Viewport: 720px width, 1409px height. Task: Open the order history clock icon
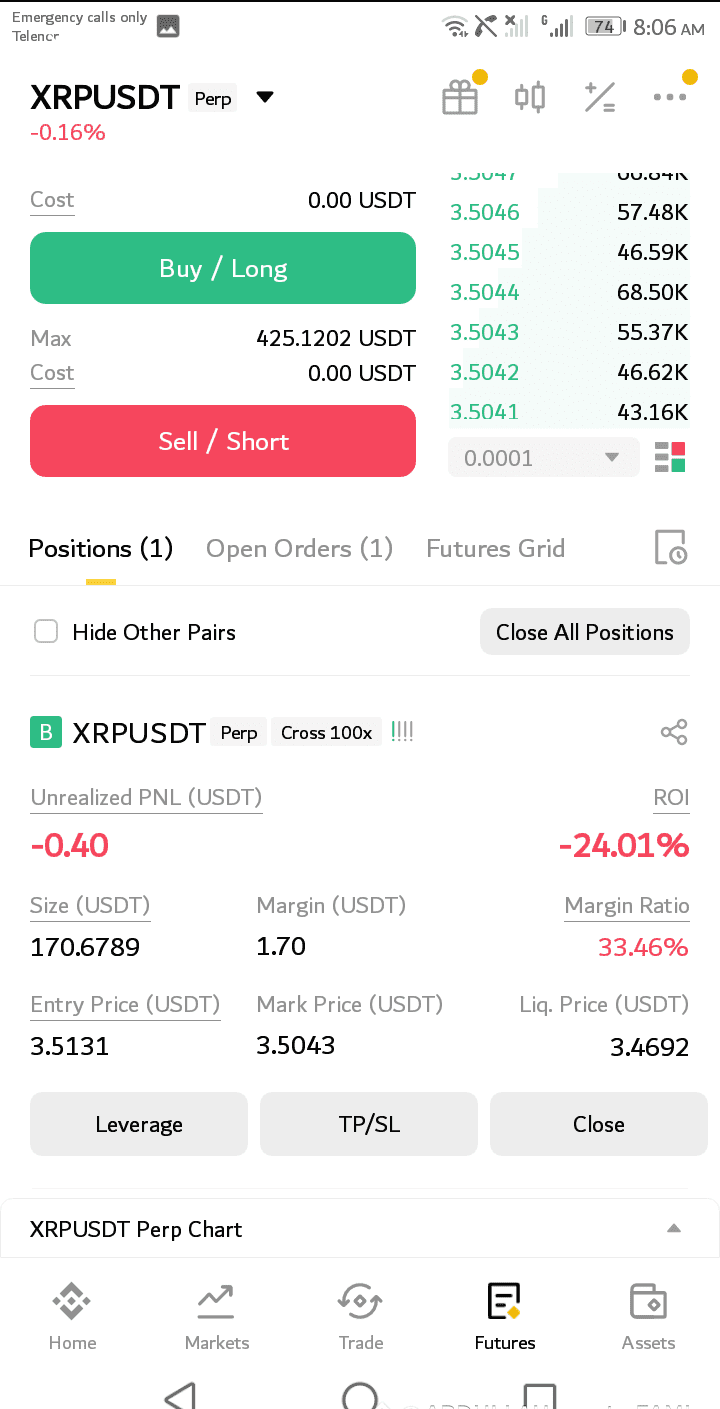[670, 548]
